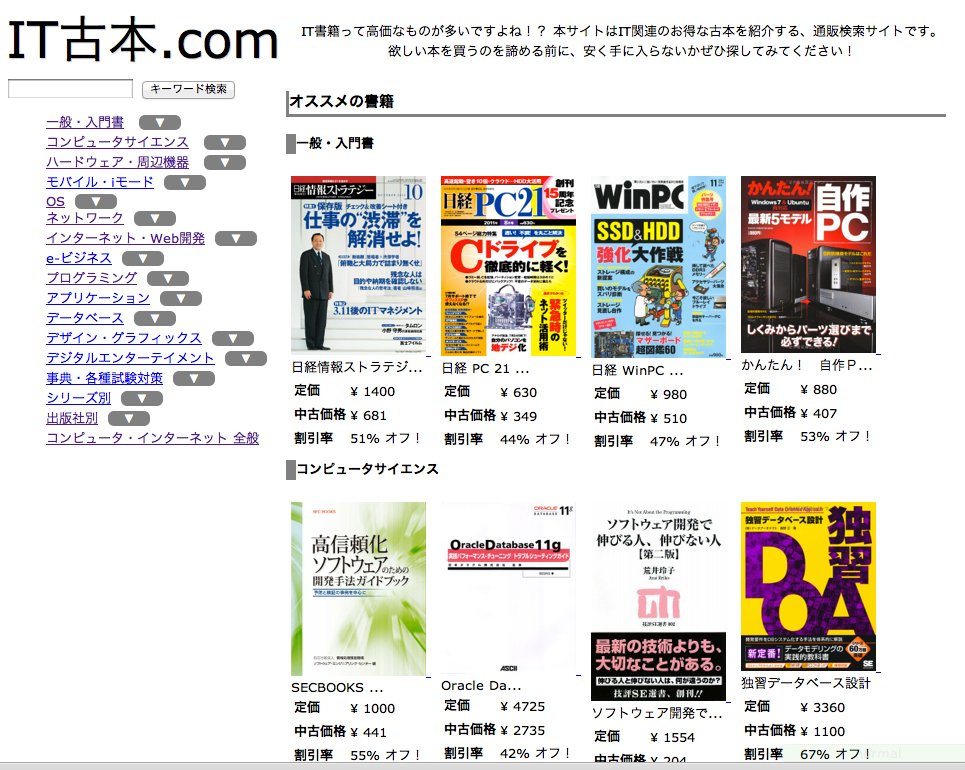Screen dimensions: 965x770
Task: Select the 日経PC21 cover image
Action: [x=508, y=265]
